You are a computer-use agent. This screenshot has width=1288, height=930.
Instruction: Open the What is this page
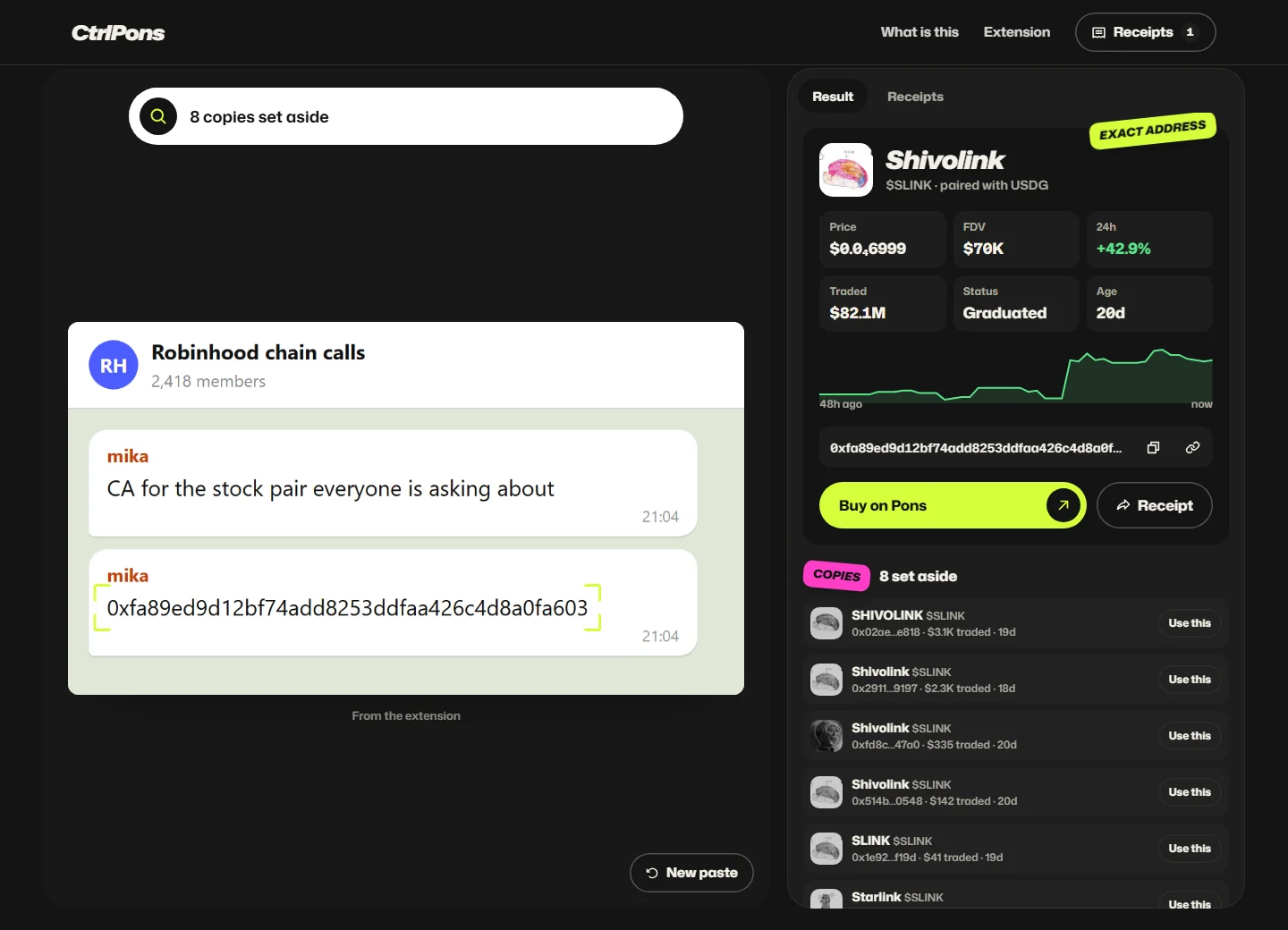coord(919,32)
